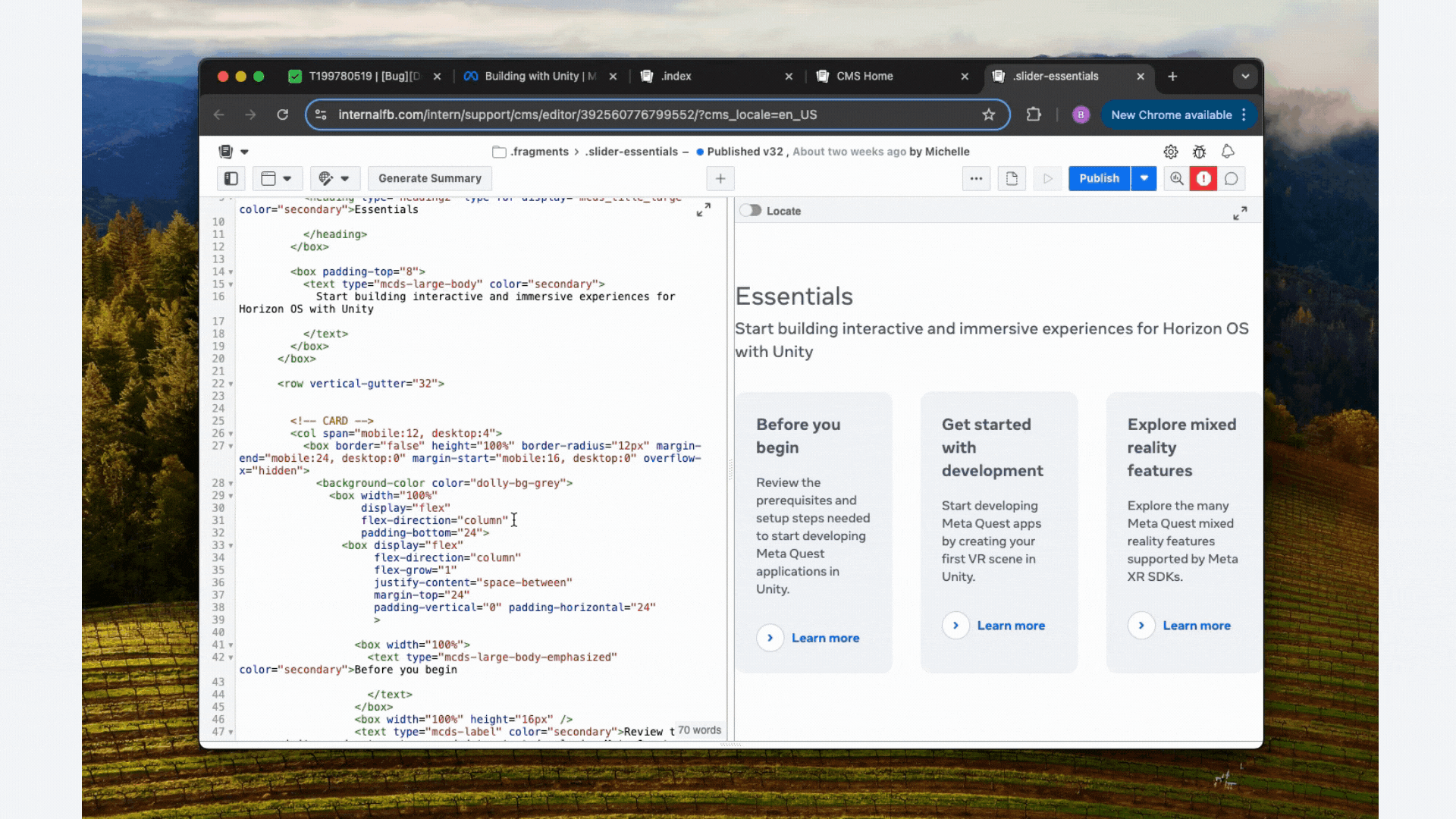The width and height of the screenshot is (1456, 819).
Task: Open the tab search dropdown chevron
Action: coord(1245,77)
